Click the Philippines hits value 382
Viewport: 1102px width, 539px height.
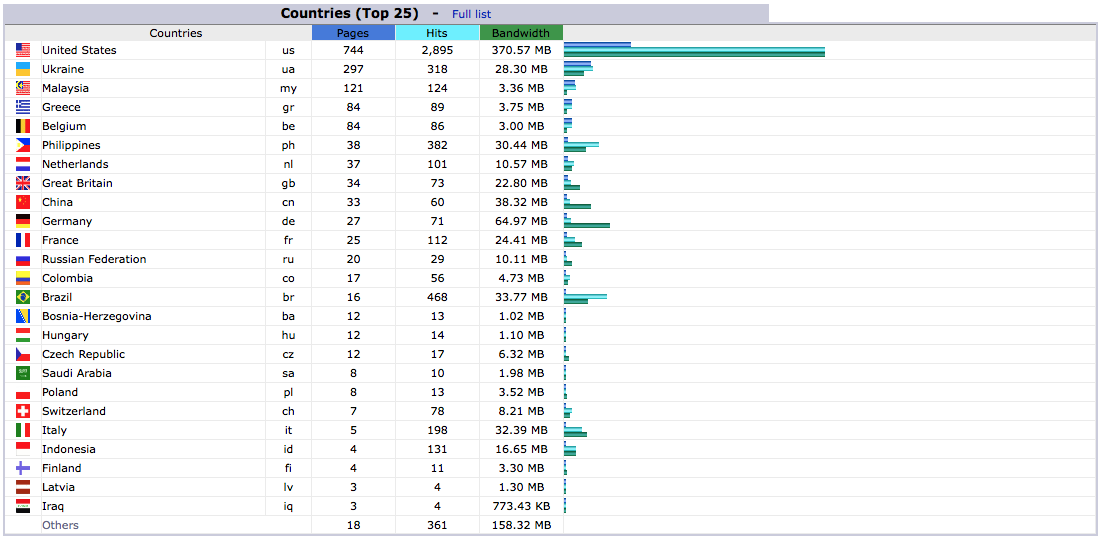click(437, 145)
